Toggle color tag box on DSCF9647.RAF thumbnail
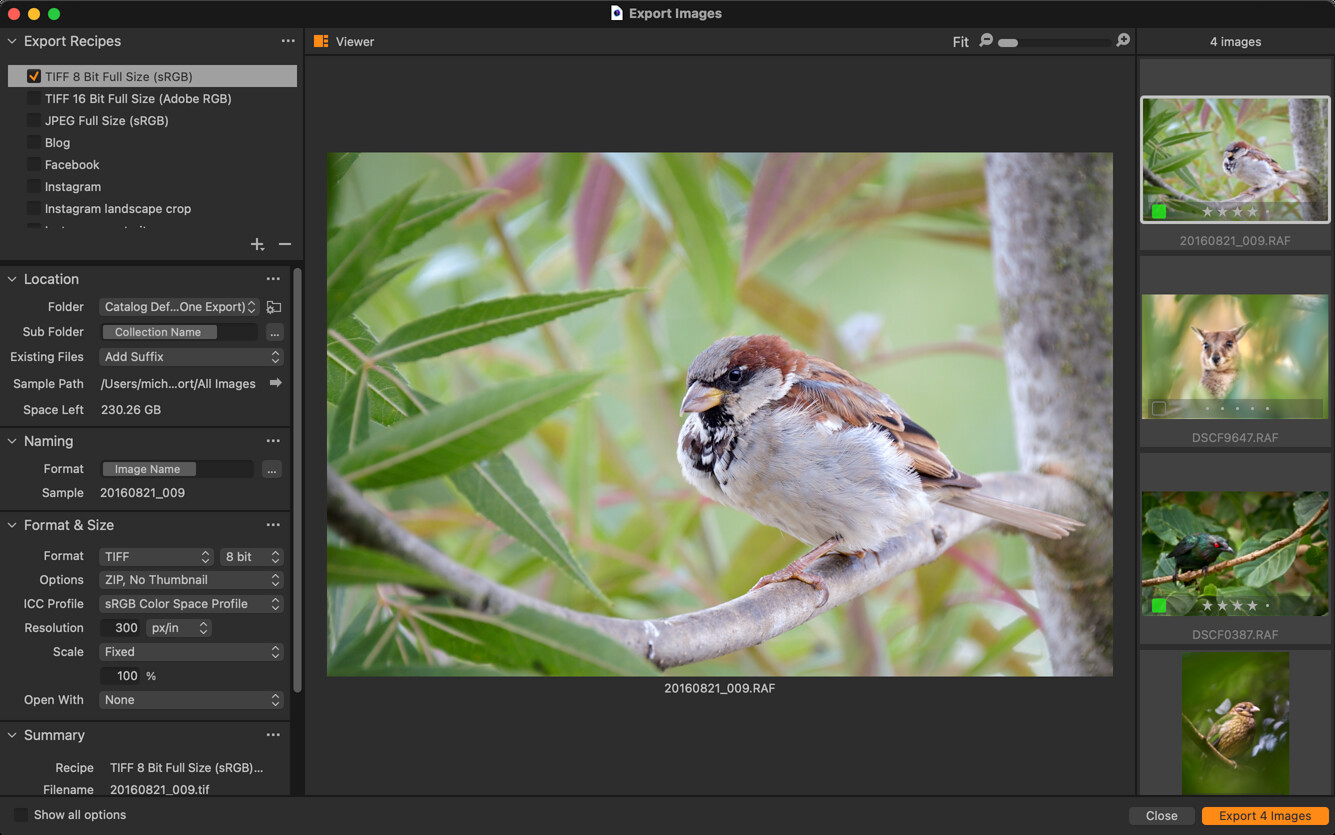 (1159, 409)
